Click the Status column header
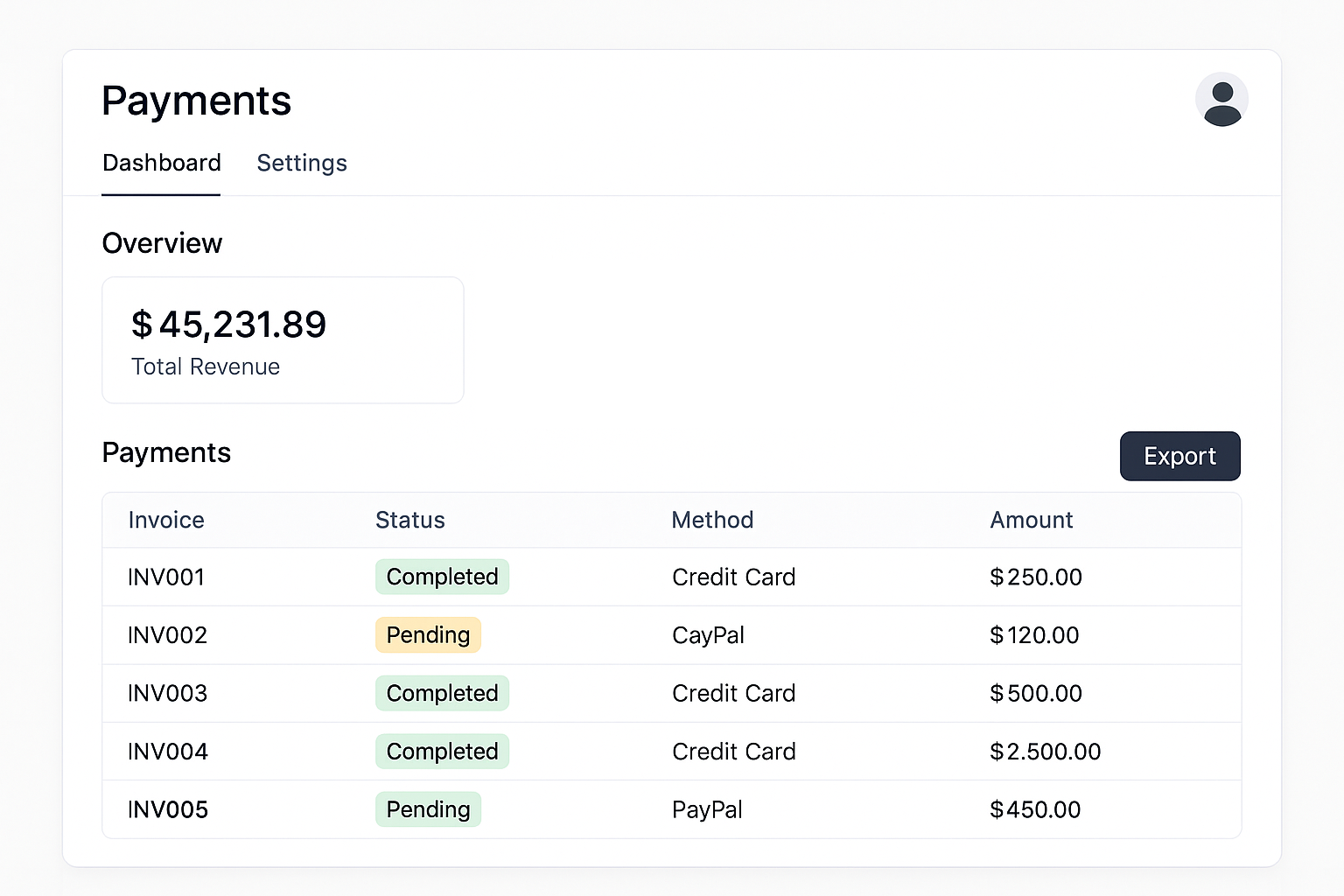 point(409,520)
